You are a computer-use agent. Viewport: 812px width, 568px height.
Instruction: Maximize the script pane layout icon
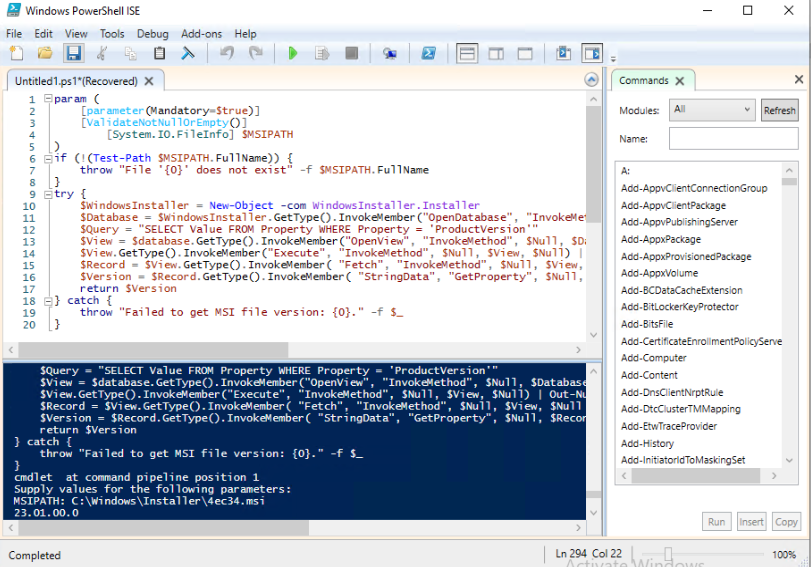[x=525, y=53]
